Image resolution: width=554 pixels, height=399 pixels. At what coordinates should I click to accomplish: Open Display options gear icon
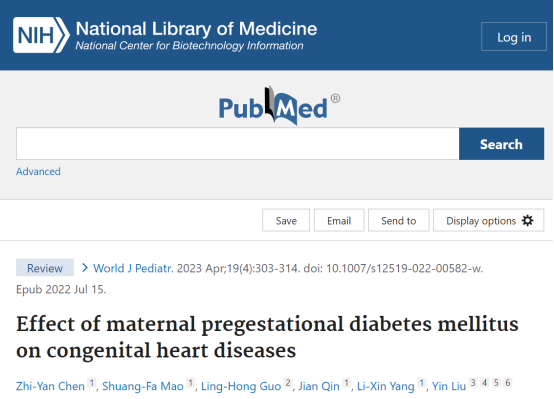point(528,221)
